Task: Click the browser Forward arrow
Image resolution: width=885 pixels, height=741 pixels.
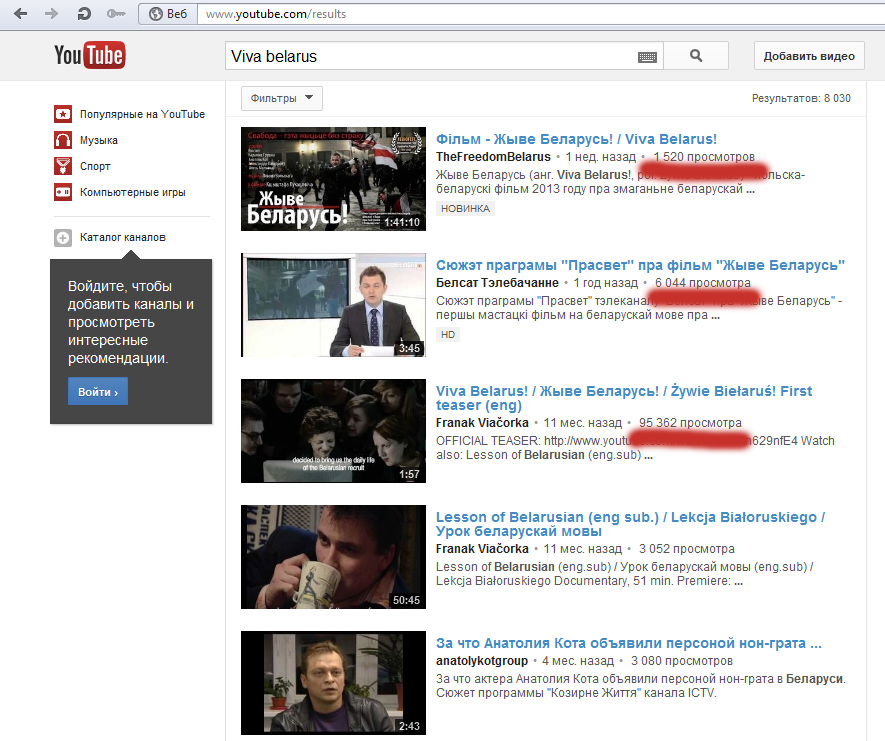Action: click(52, 14)
